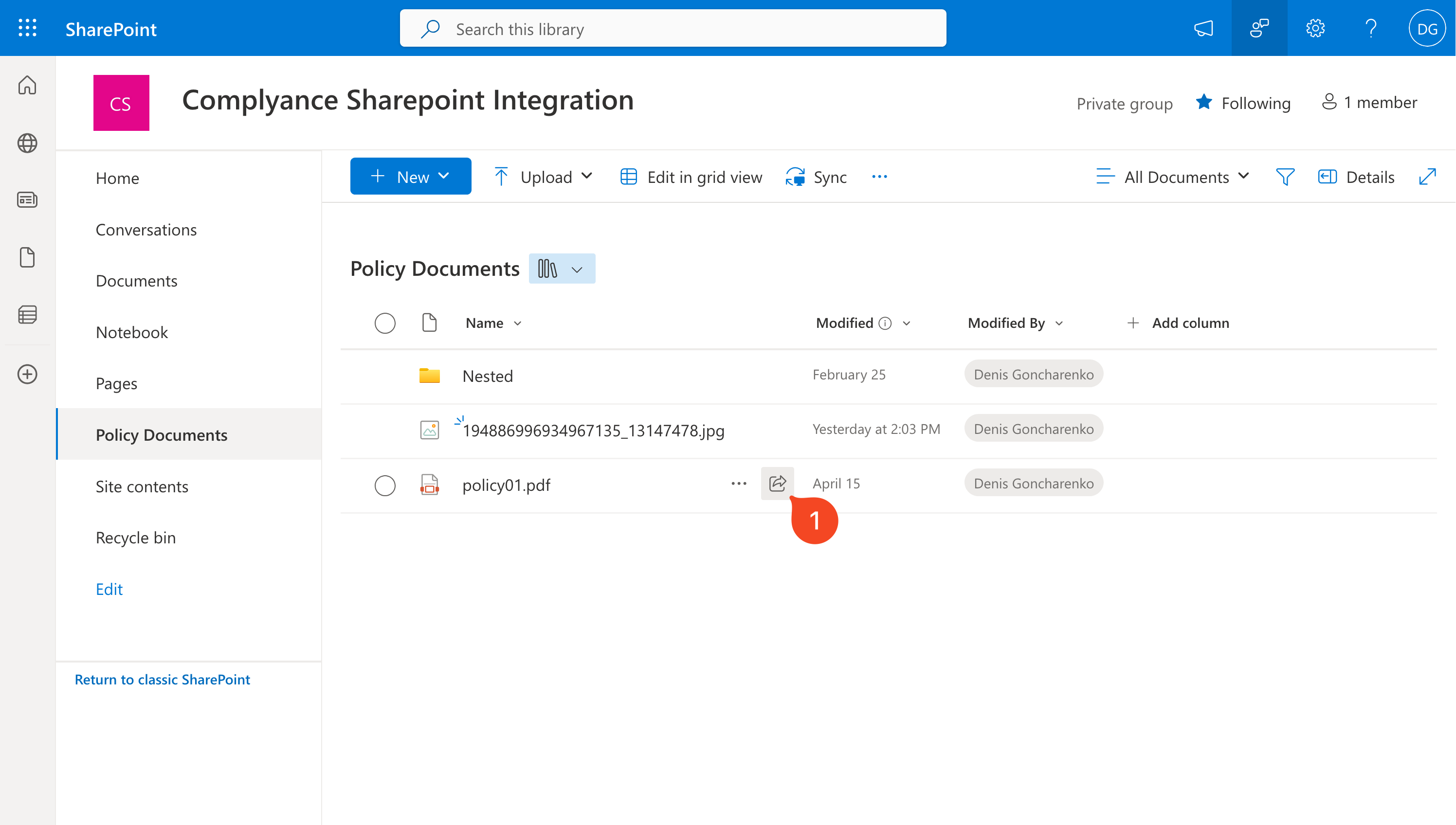1456x825 pixels.
Task: Expand content with the diagonal arrow icon
Action: pyautogui.click(x=1427, y=177)
